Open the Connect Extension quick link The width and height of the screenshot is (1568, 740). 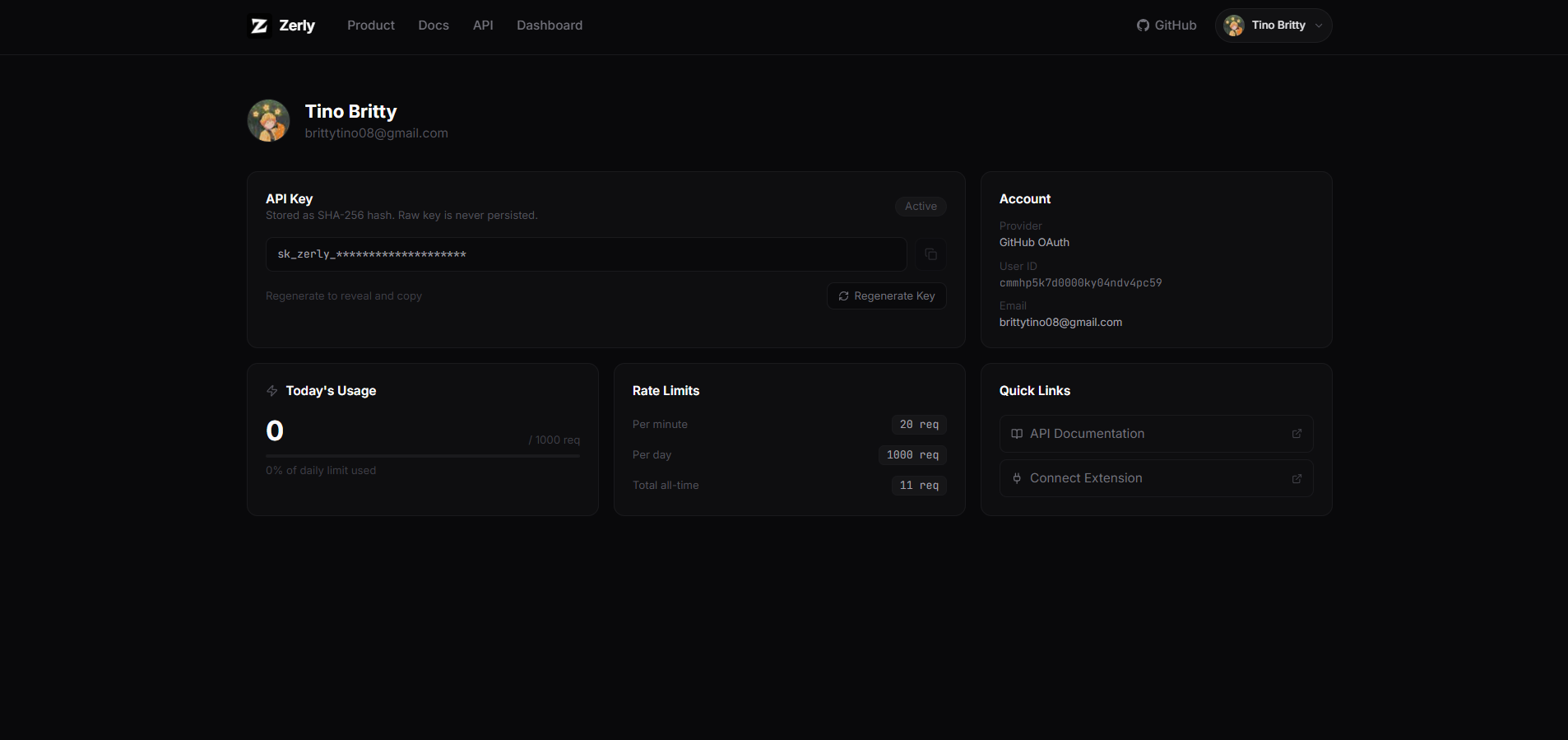pos(1156,478)
